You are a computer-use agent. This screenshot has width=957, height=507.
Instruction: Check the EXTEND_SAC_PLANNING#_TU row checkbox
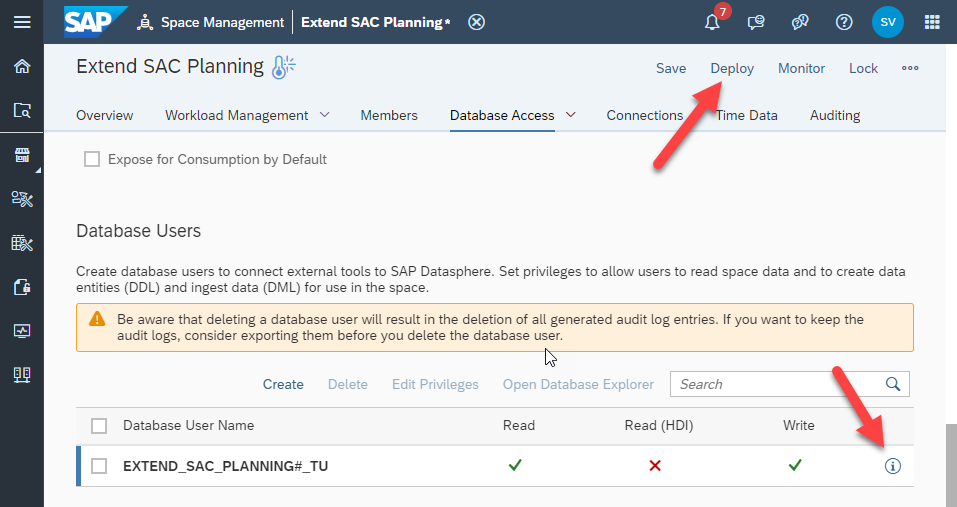[99, 466]
